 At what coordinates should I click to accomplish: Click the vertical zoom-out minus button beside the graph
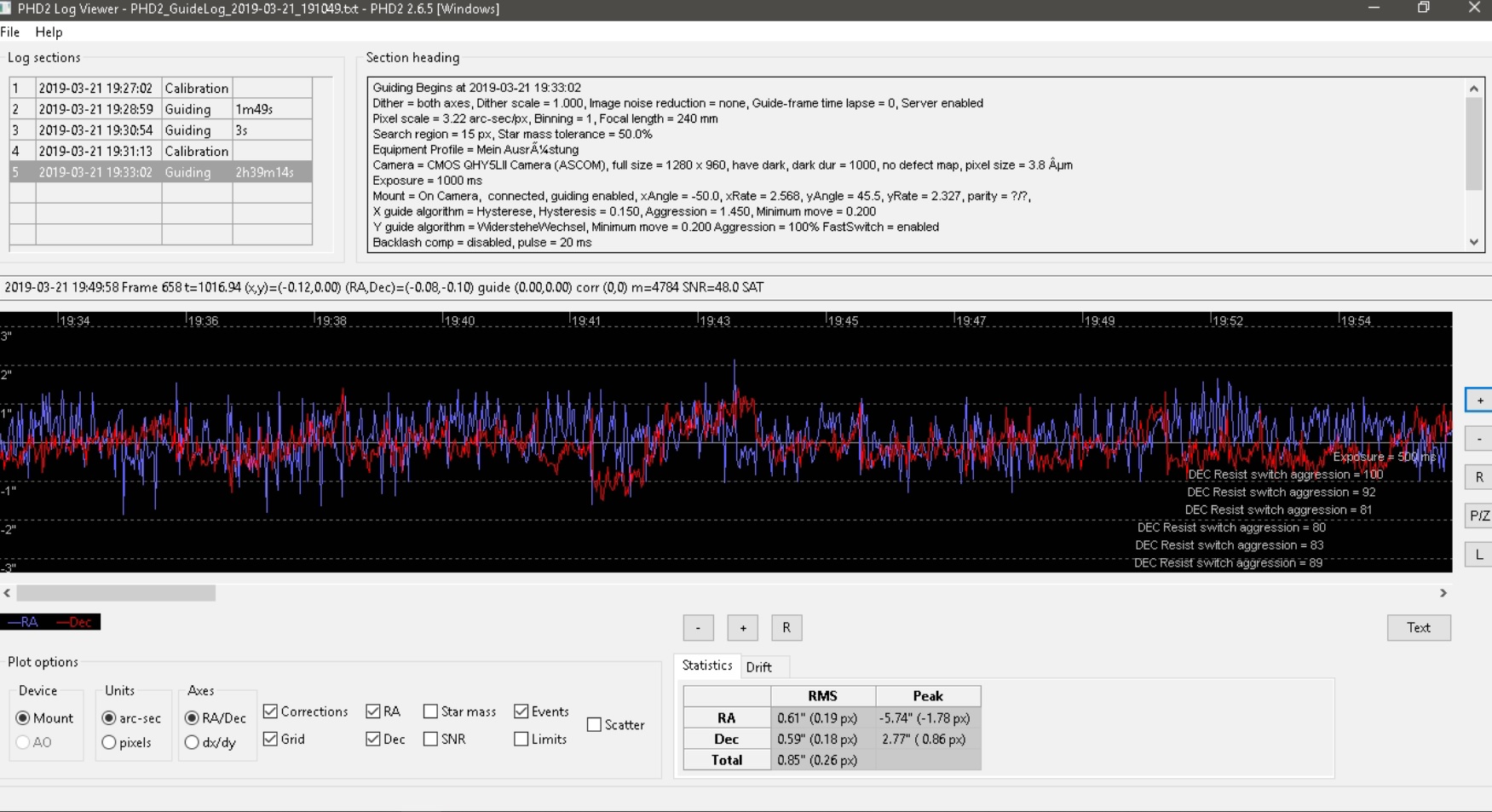tap(1479, 439)
